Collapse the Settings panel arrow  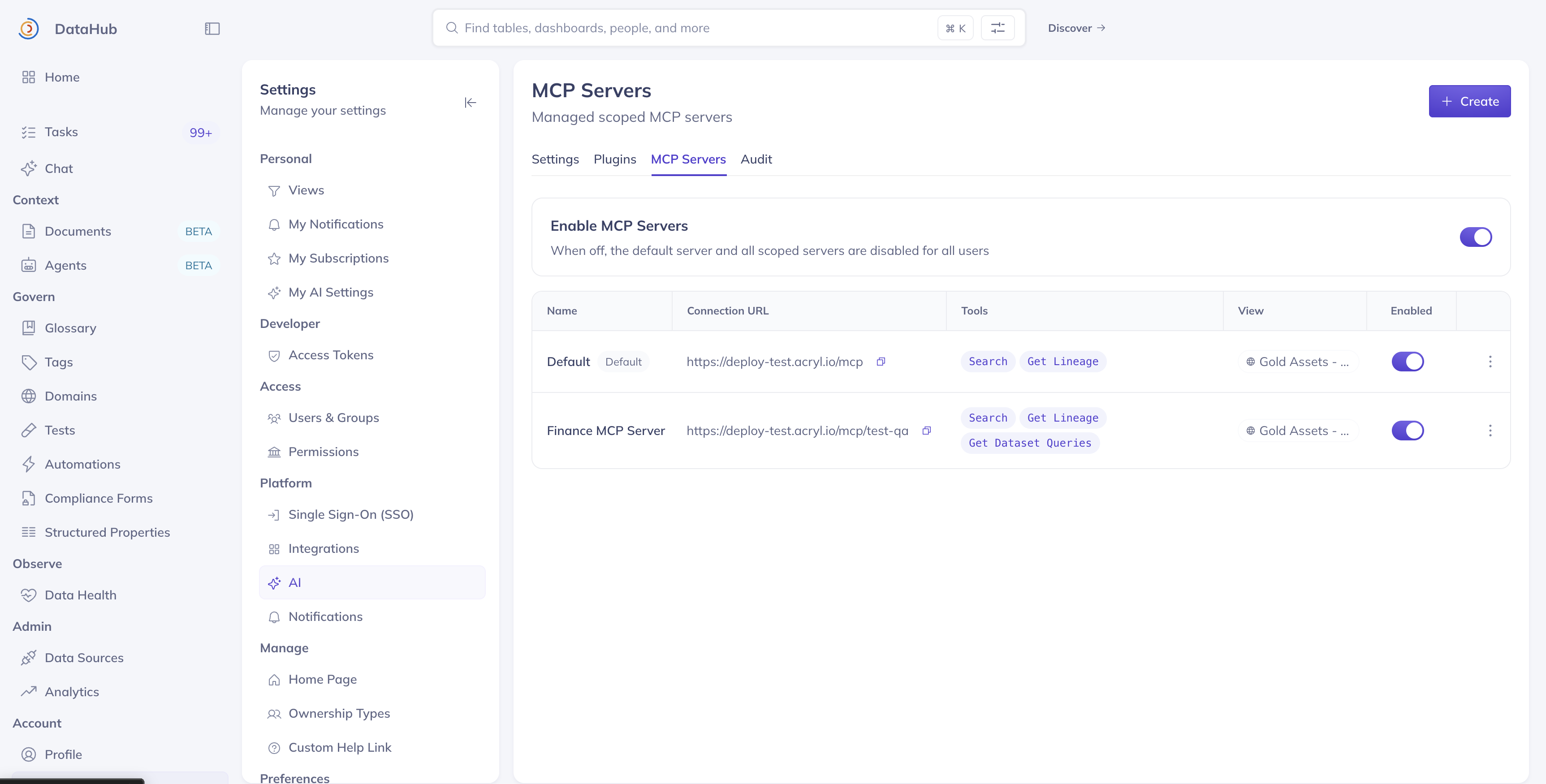point(470,103)
